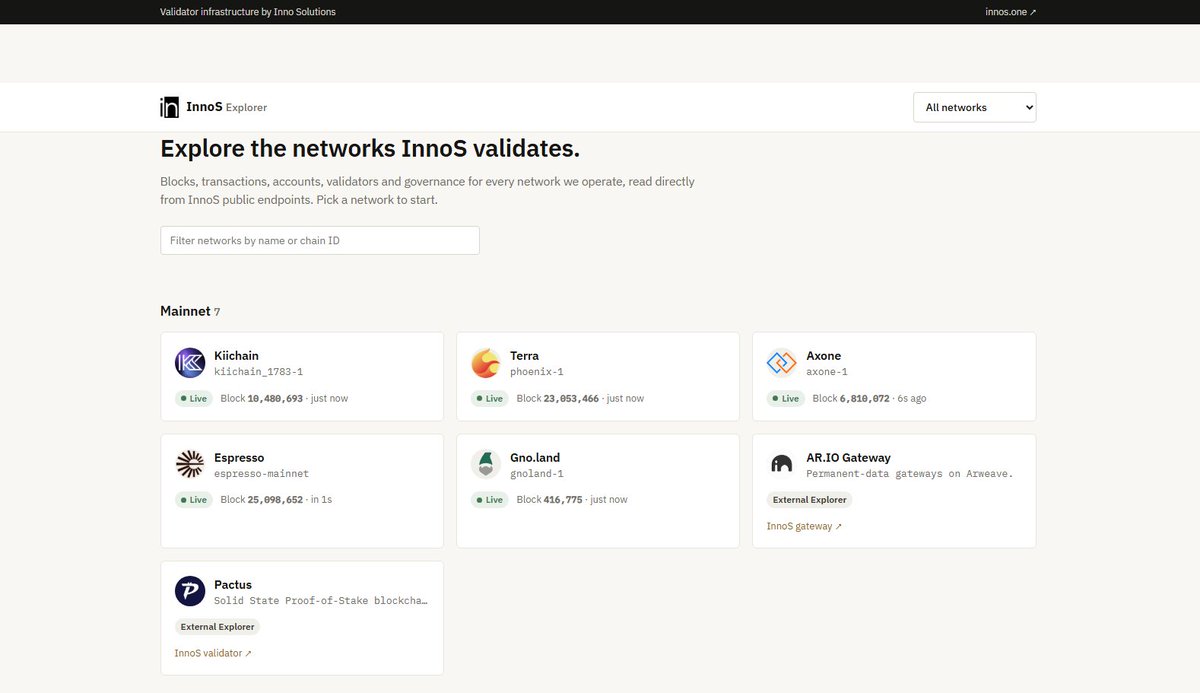Image resolution: width=1200 pixels, height=693 pixels.
Task: Click block number 416,775
Action: tap(563, 499)
